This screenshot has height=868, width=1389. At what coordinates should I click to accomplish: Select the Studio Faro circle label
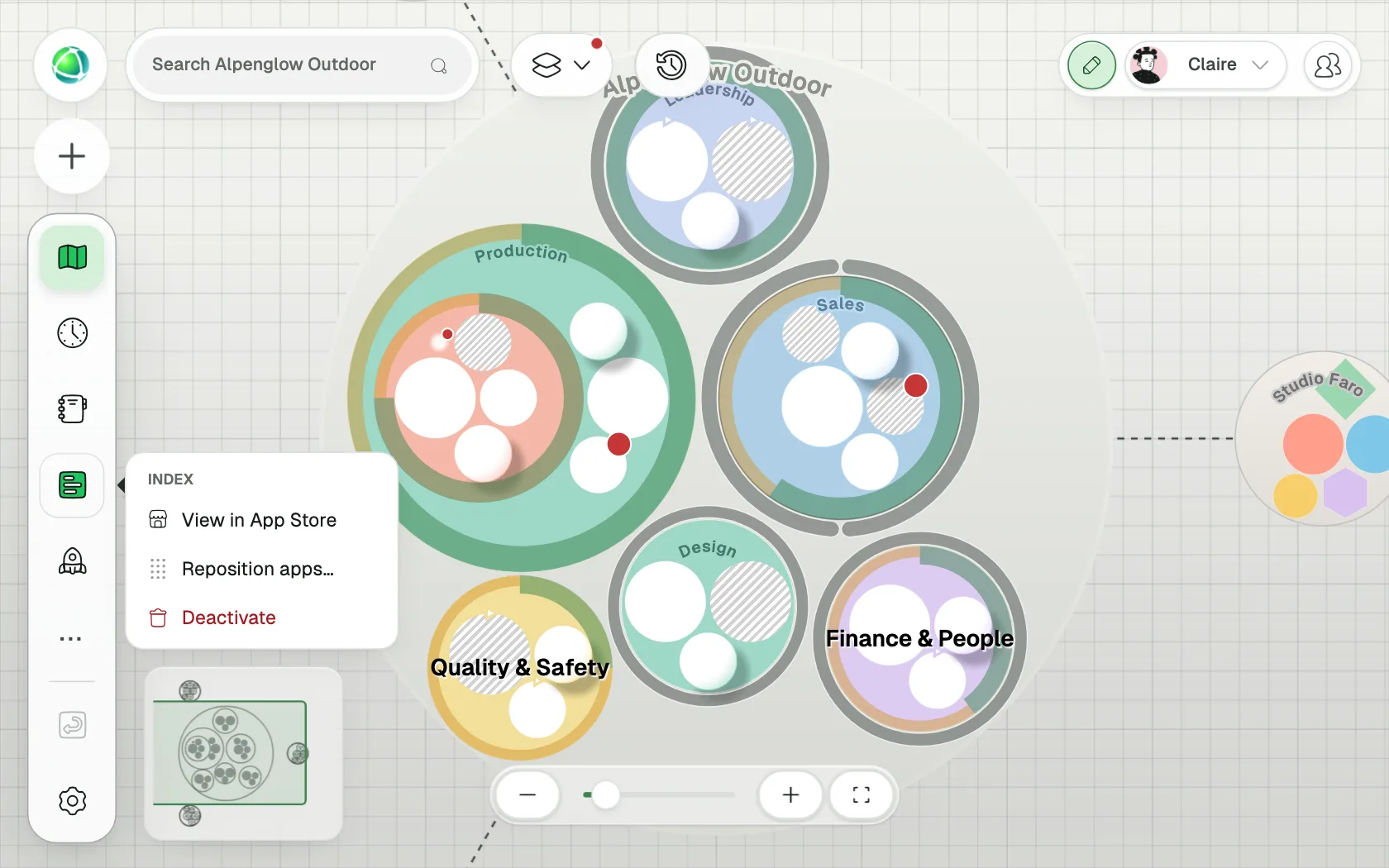[x=1317, y=385]
